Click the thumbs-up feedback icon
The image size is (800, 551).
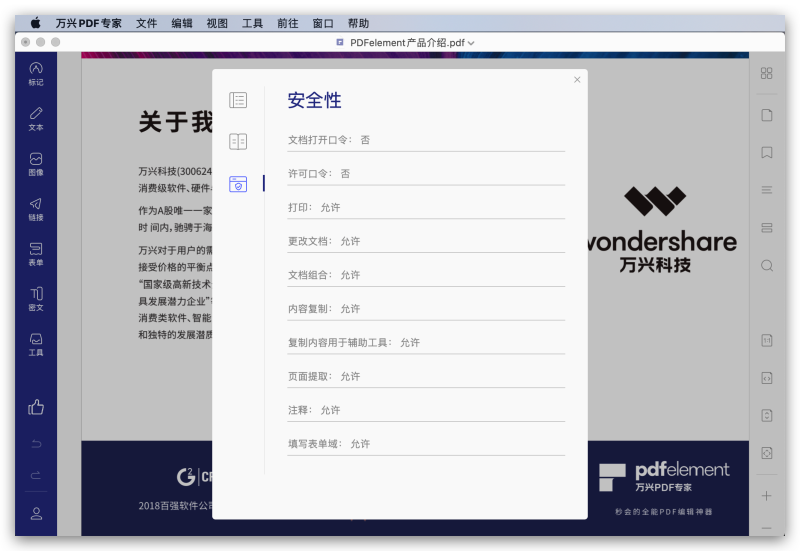pos(36,407)
